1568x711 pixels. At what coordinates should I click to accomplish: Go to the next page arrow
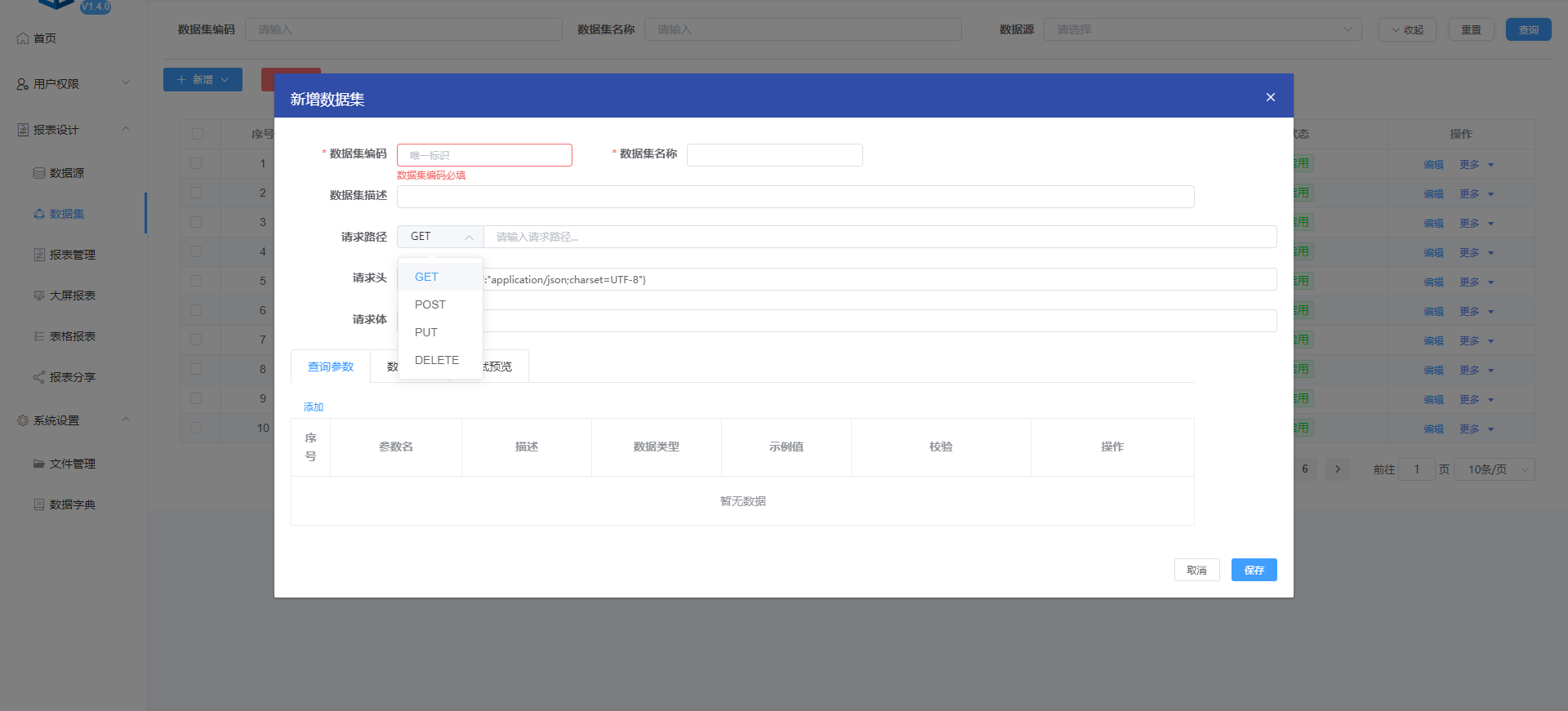click(x=1337, y=469)
